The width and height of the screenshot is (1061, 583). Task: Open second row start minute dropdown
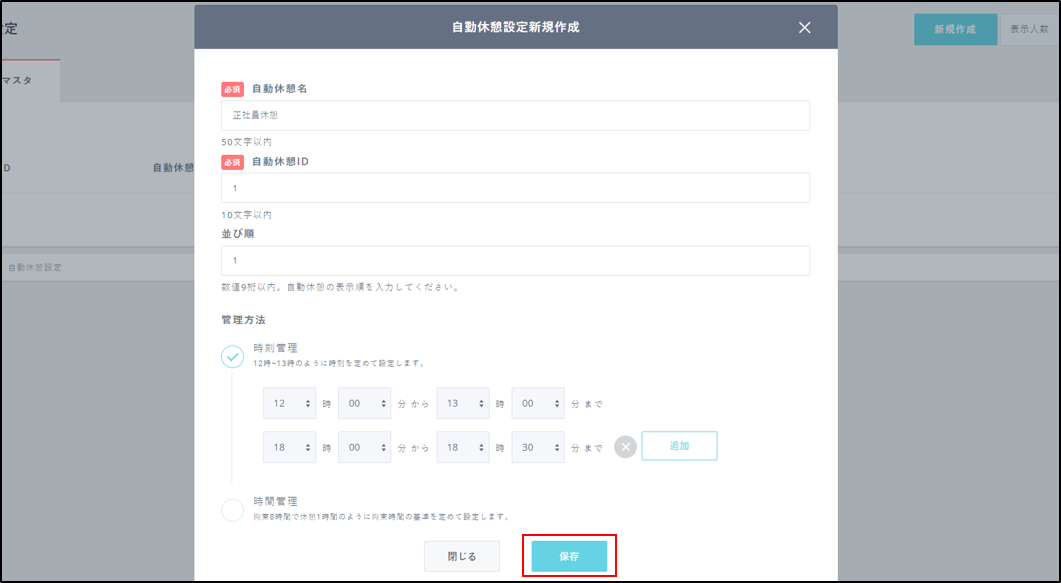tap(364, 447)
